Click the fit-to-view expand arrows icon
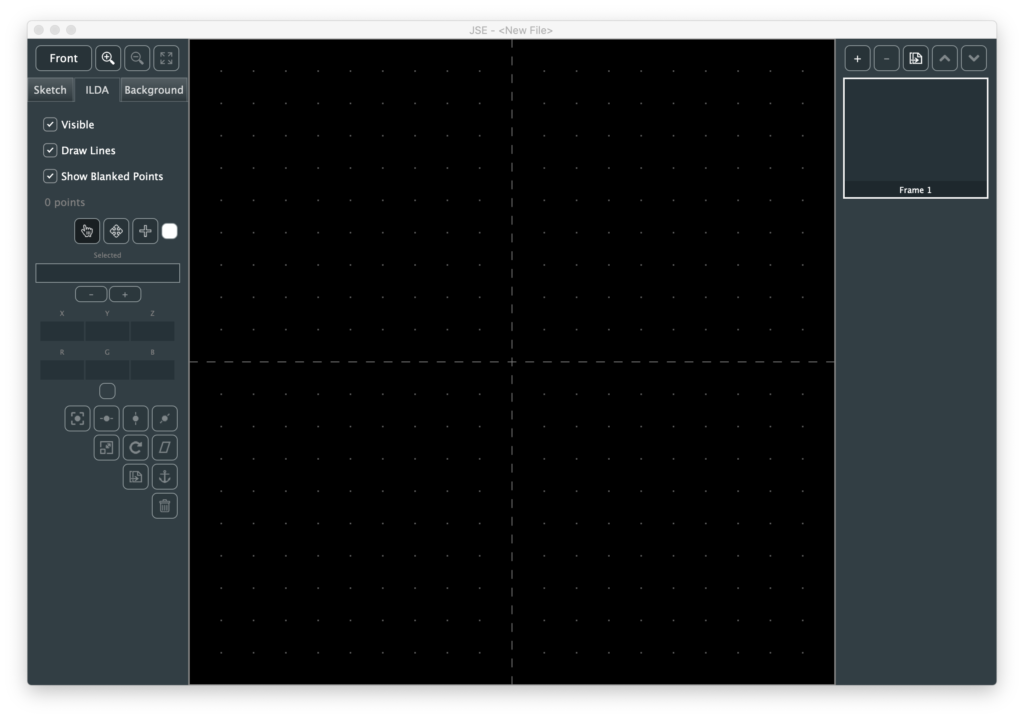The width and height of the screenshot is (1024, 719). pyautogui.click(x=166, y=58)
